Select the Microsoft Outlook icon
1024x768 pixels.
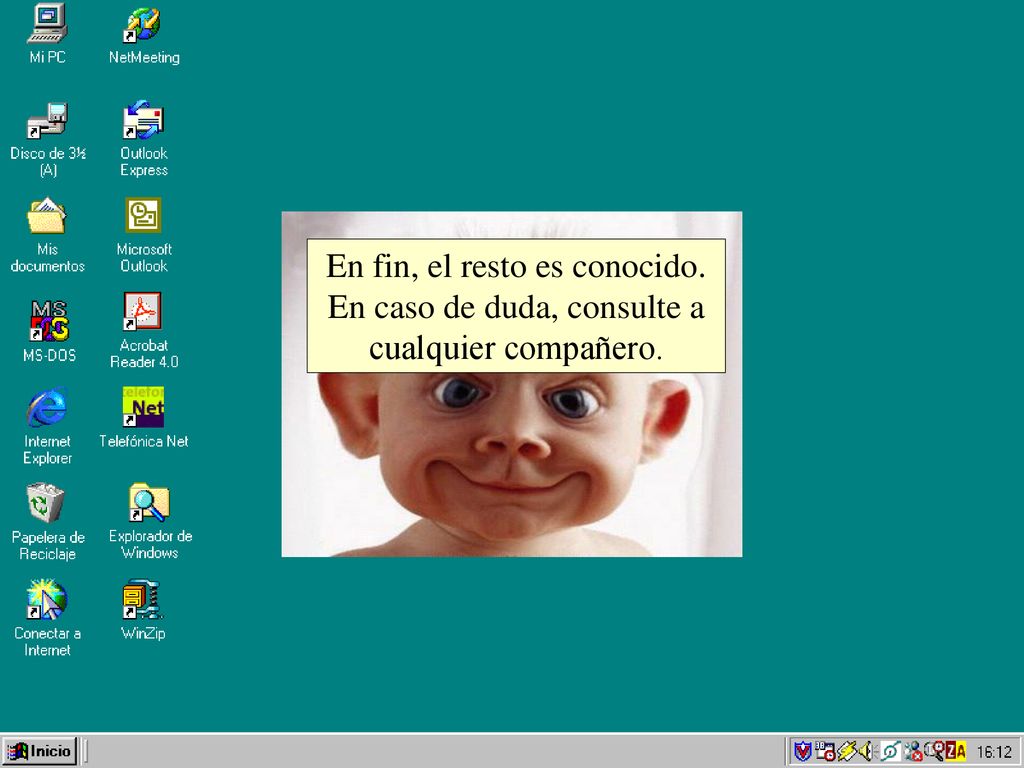point(143,216)
